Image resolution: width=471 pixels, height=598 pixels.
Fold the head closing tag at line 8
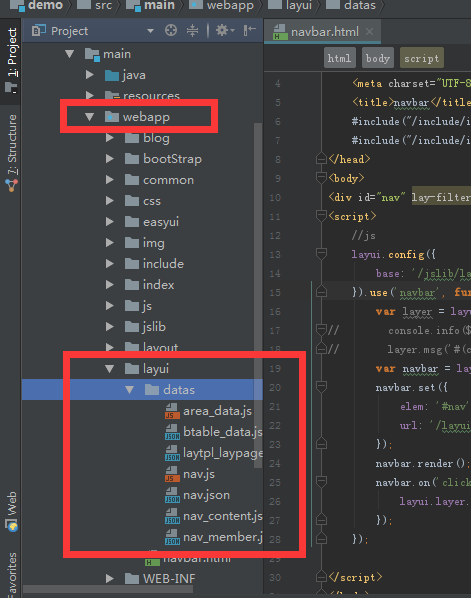click(321, 158)
